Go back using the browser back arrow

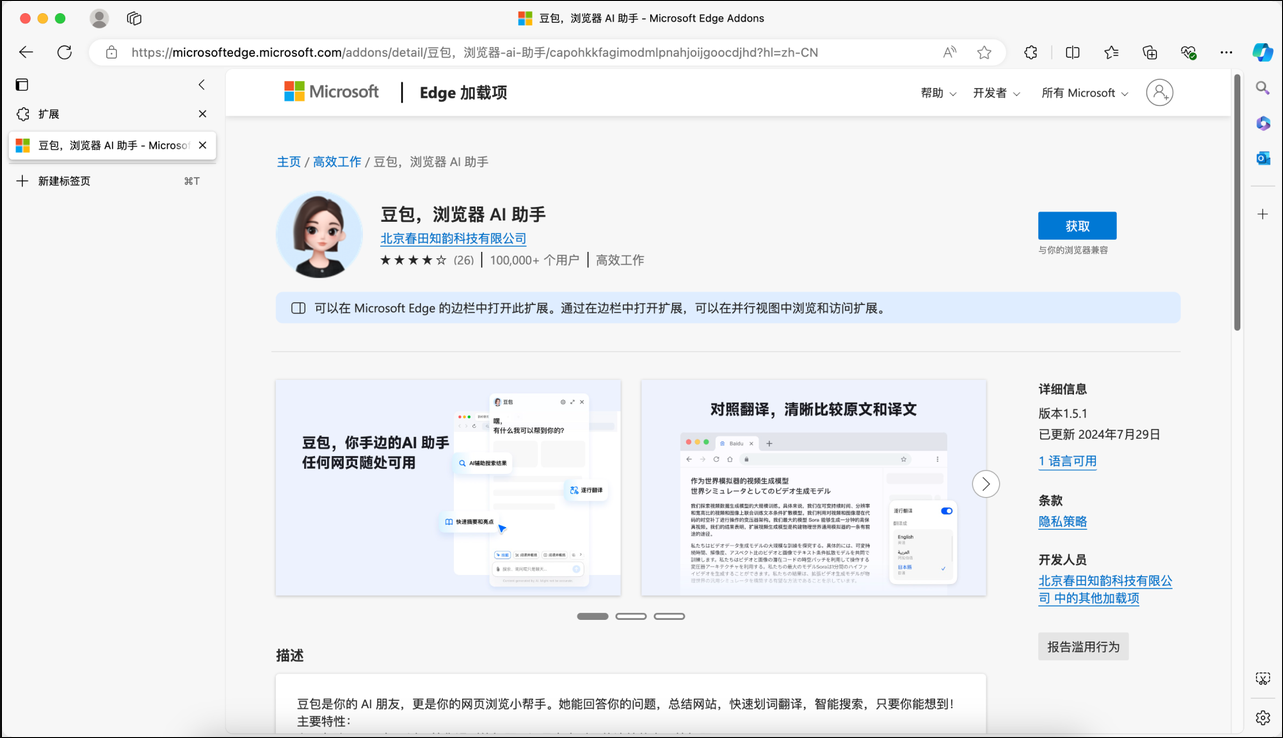26,52
